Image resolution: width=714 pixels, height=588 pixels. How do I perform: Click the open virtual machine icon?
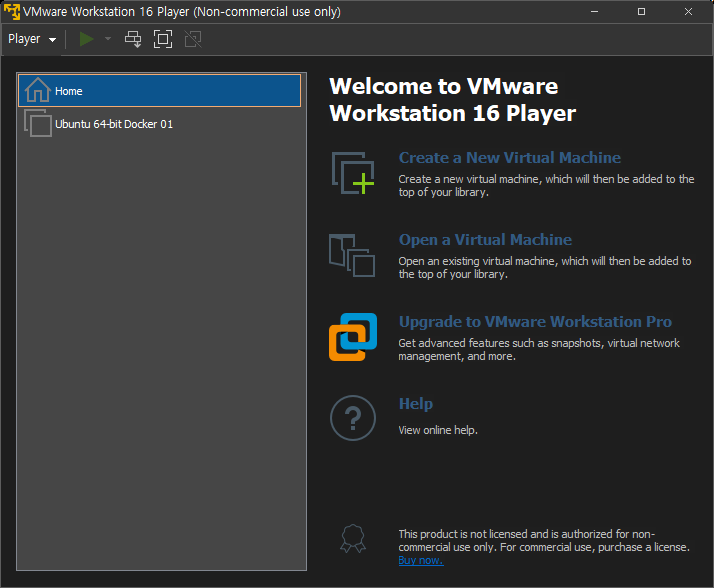tap(352, 256)
